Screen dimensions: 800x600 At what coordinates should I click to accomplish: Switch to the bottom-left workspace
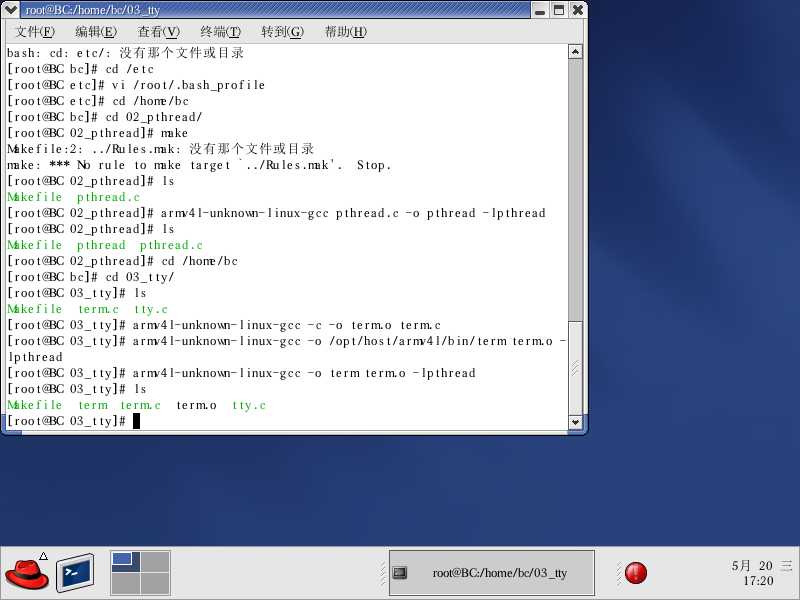pos(126,583)
